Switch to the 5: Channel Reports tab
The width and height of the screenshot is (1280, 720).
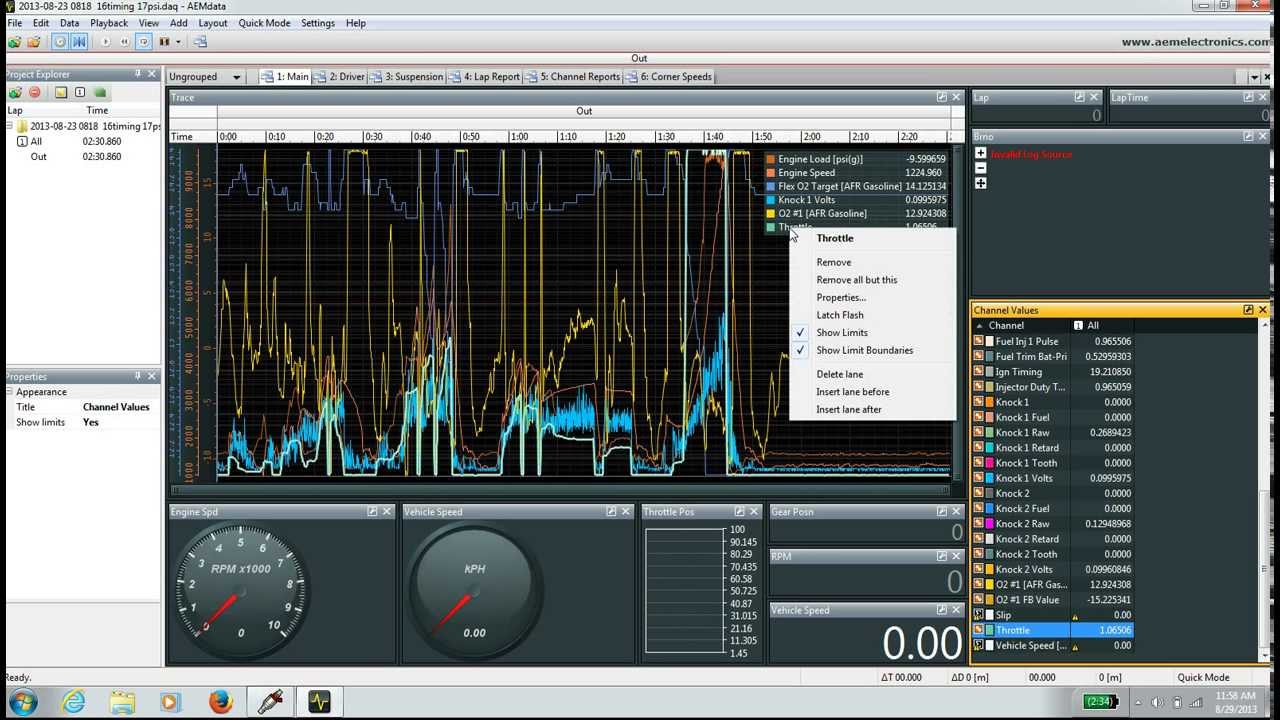tap(573, 77)
